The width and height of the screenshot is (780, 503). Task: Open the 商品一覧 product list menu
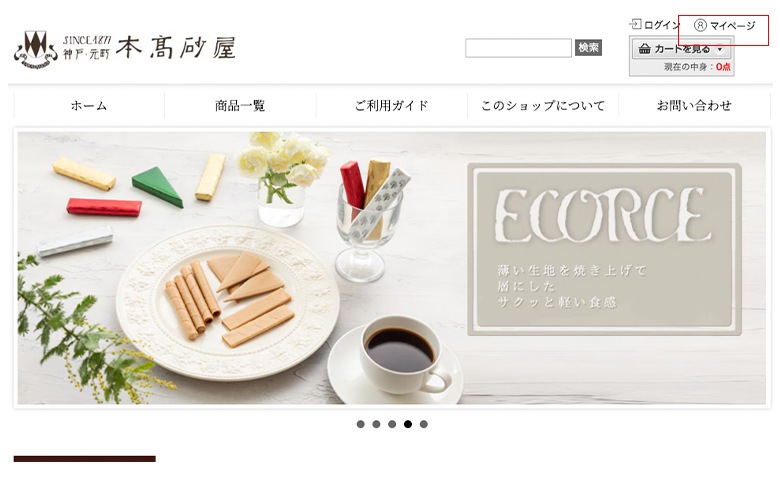point(240,105)
